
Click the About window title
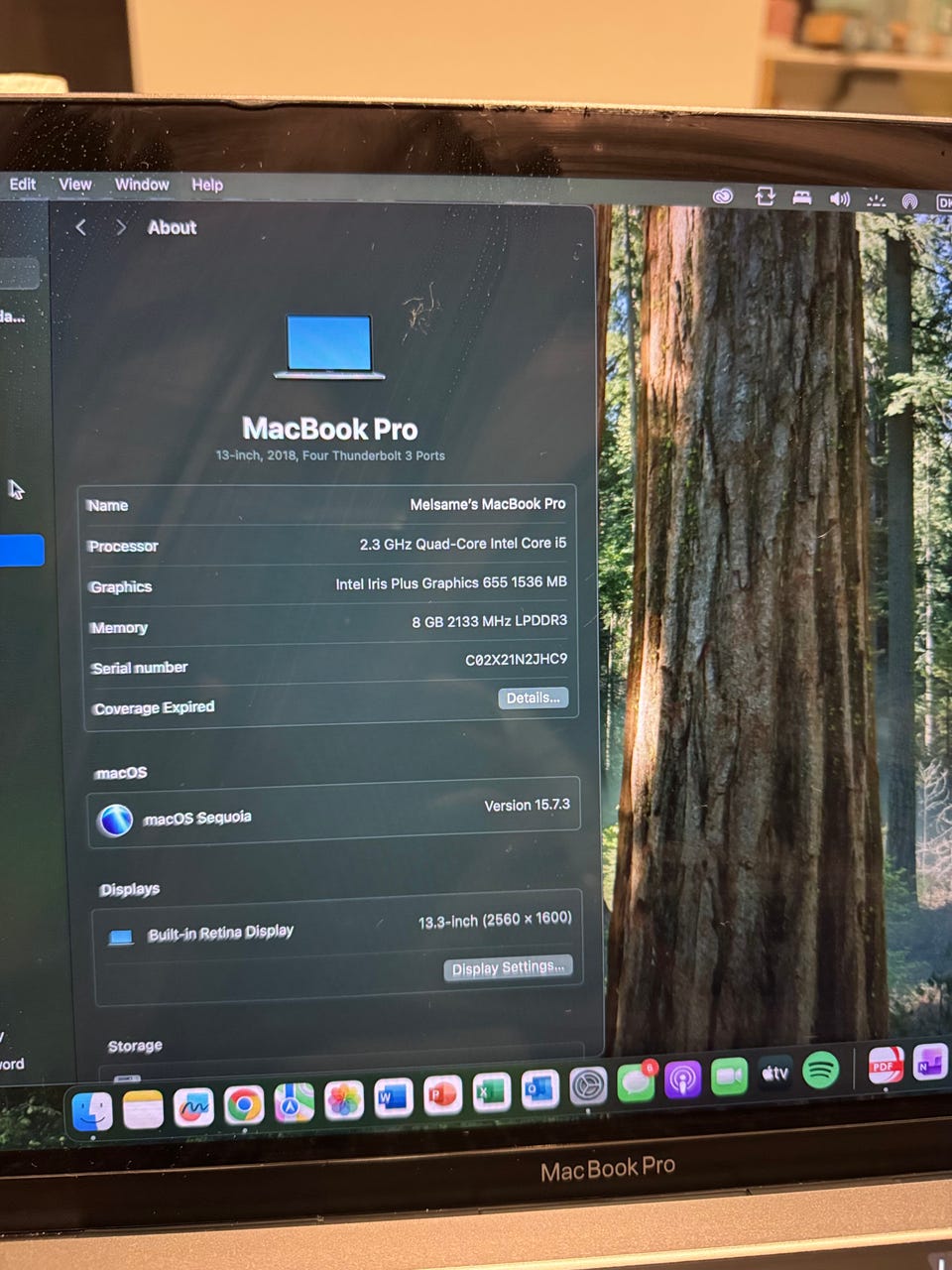tap(172, 227)
